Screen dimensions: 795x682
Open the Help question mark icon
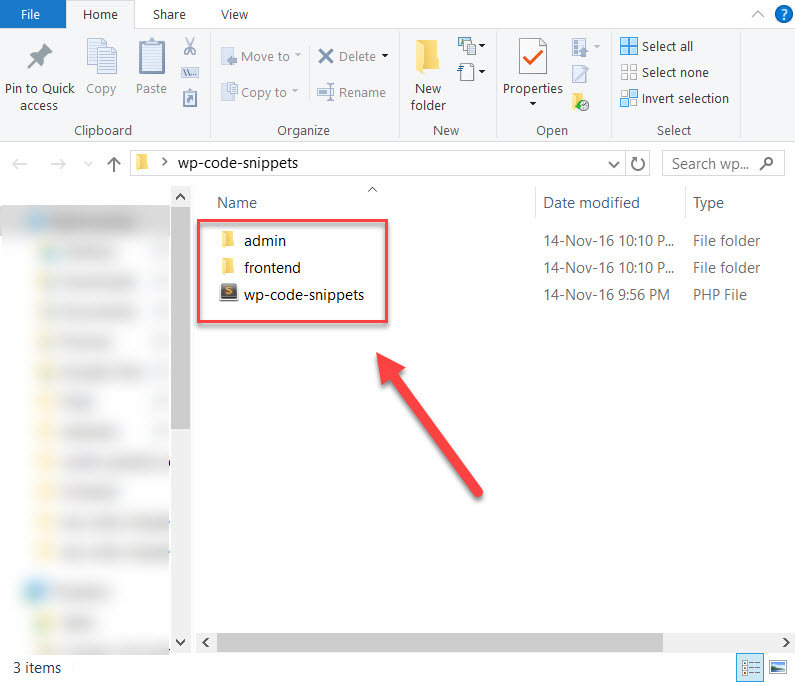coord(783,14)
